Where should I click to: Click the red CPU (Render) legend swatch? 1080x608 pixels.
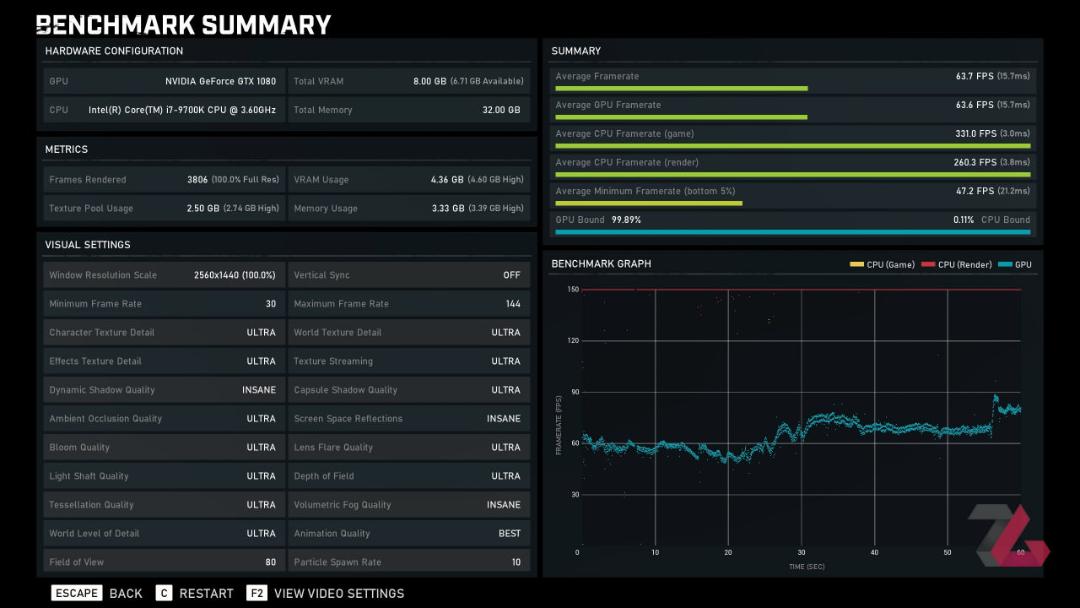(x=928, y=264)
